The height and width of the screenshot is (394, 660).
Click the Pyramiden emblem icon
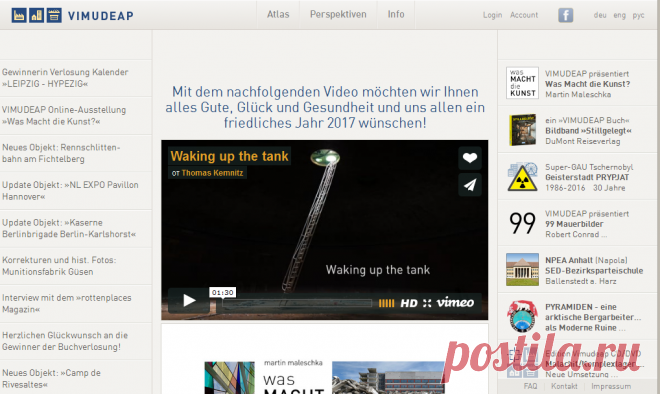[x=522, y=316]
